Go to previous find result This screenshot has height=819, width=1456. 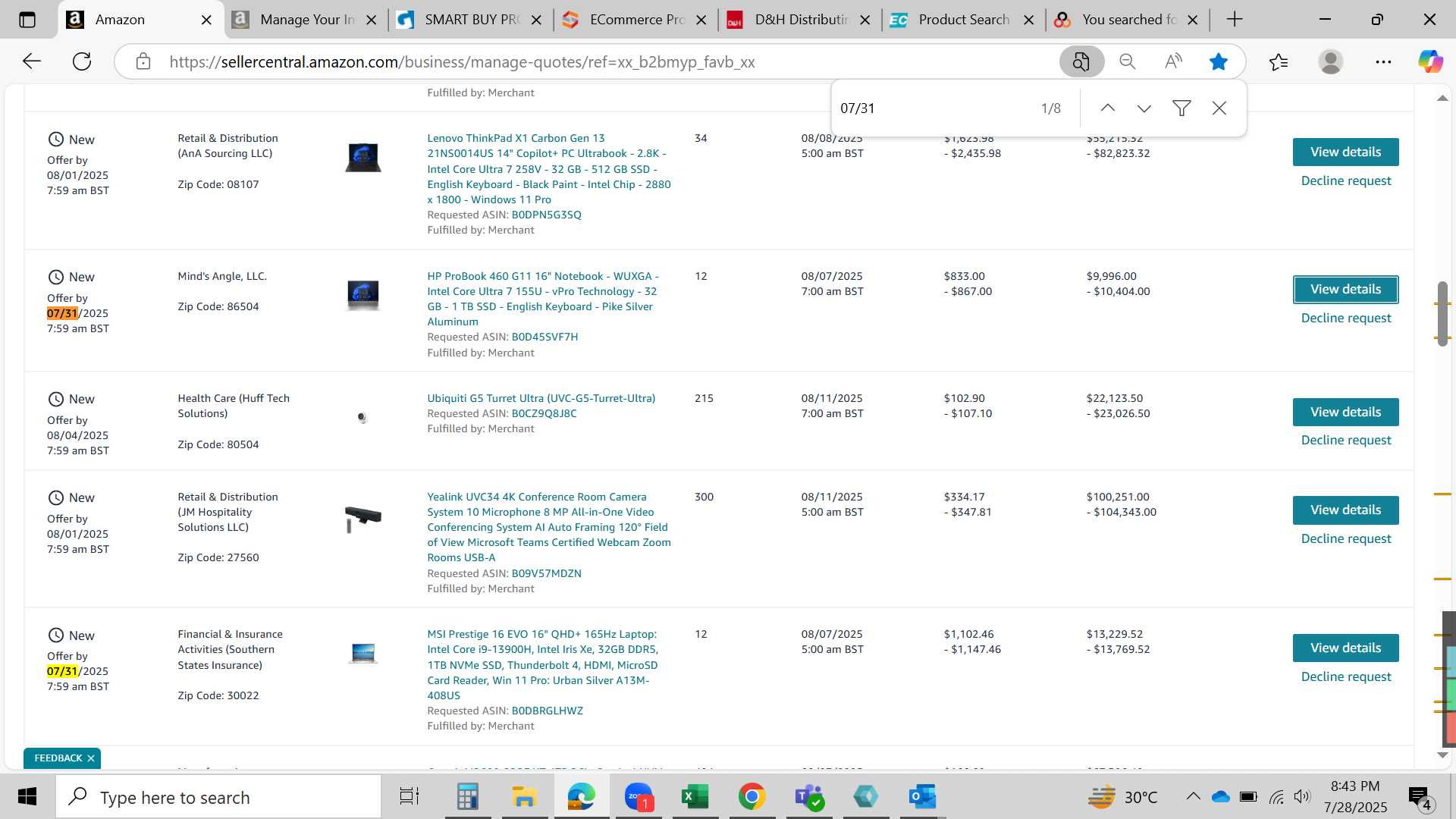click(1108, 108)
